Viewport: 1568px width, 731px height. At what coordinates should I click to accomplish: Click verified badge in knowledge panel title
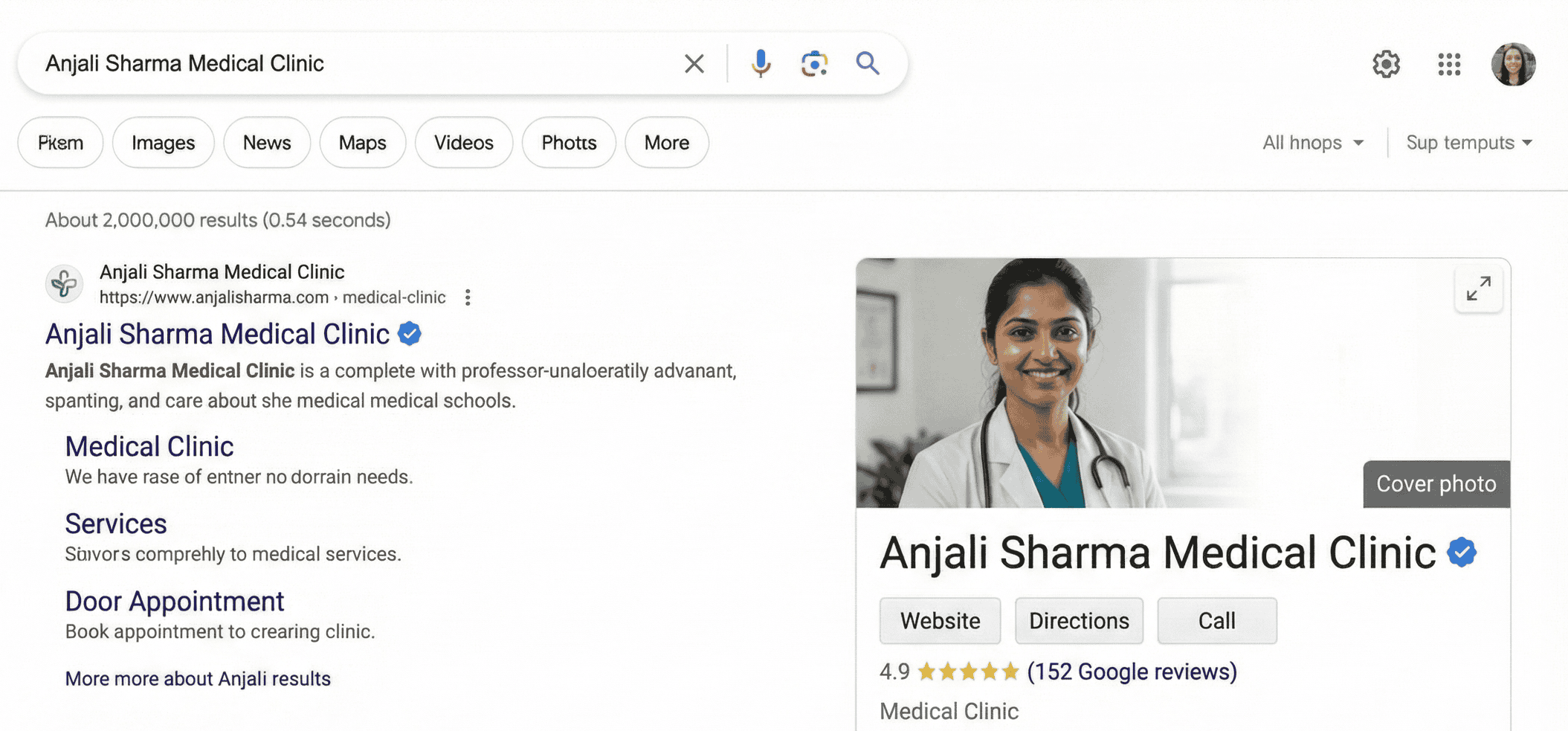1461,553
